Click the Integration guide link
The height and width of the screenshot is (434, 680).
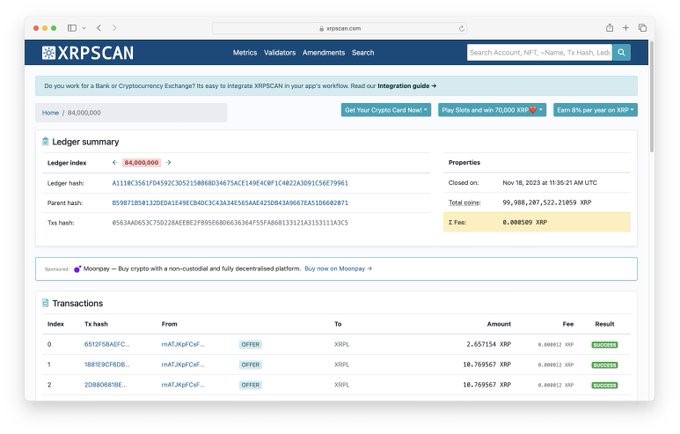406,86
